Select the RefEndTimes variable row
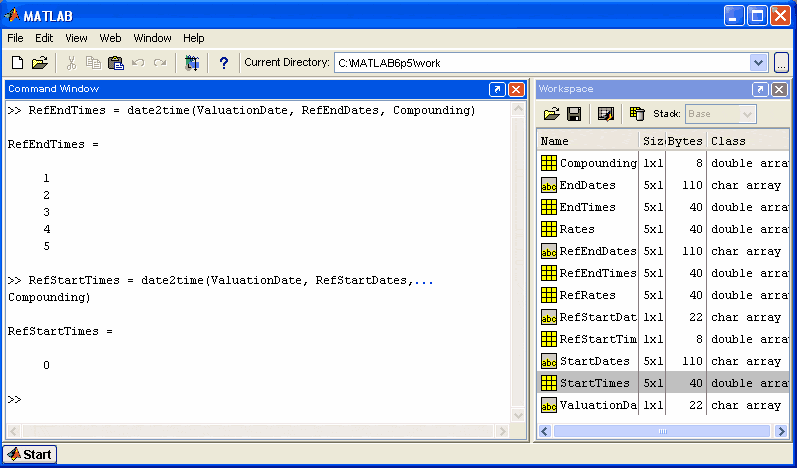797x468 pixels. 663,273
